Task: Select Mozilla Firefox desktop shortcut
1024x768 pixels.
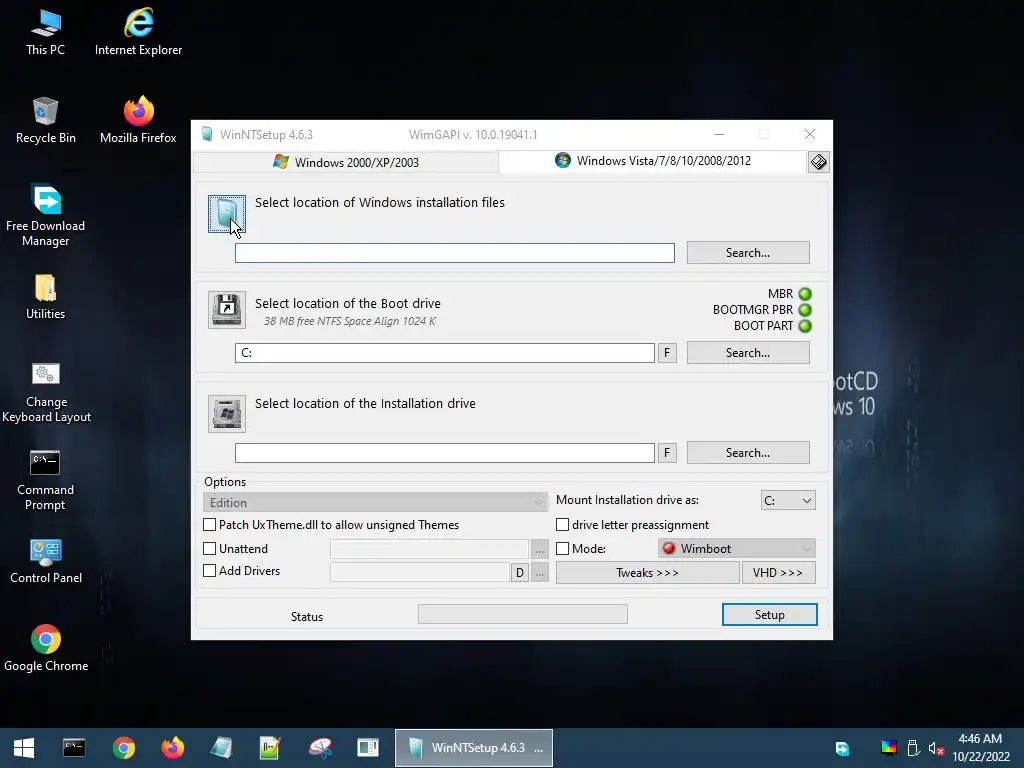Action: tap(138, 120)
